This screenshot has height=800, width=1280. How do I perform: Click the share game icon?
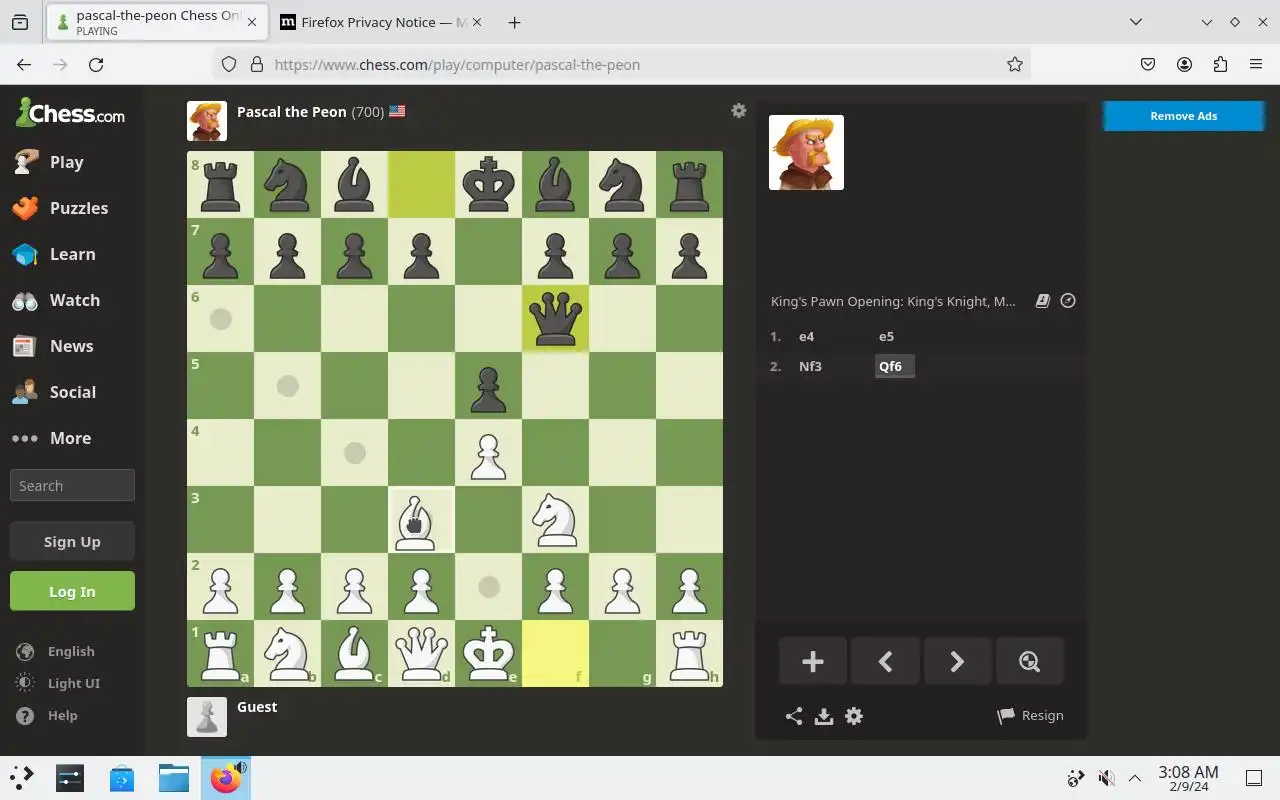point(794,716)
